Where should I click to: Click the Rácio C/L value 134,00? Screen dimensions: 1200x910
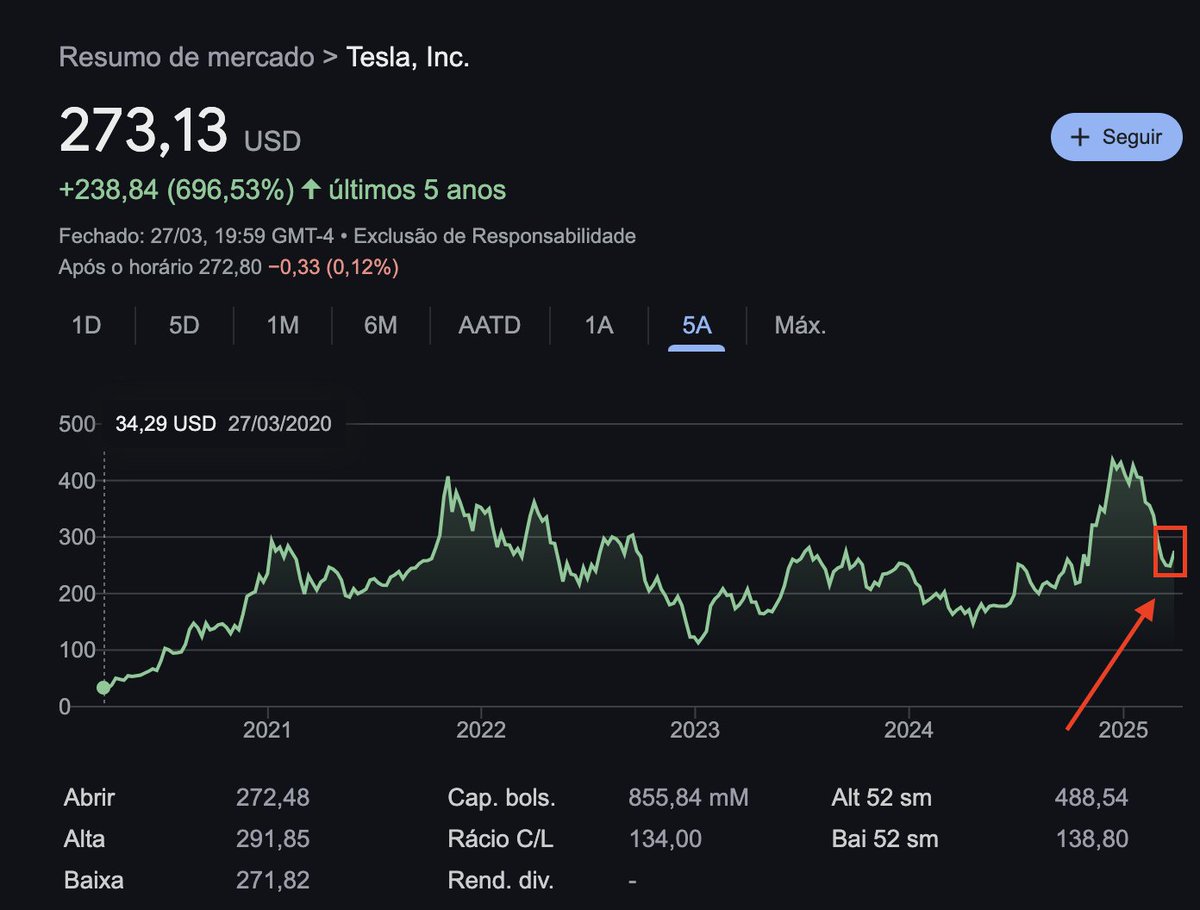point(665,839)
